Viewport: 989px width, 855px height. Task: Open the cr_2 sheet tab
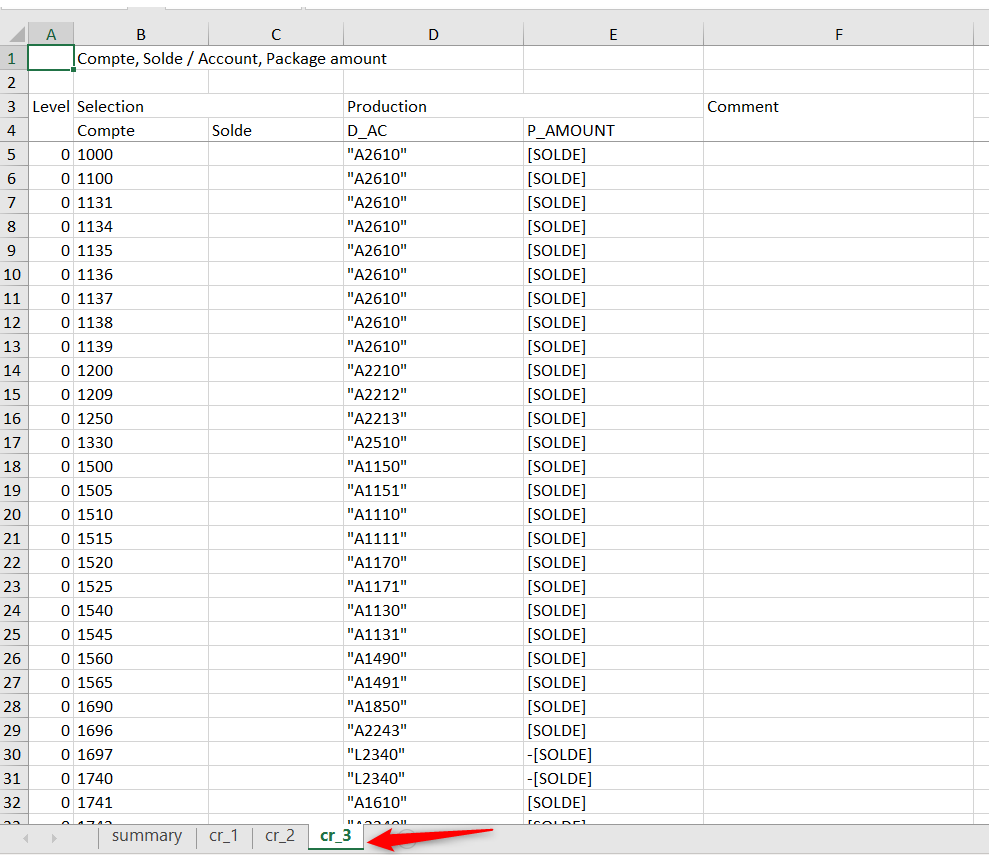coord(279,836)
